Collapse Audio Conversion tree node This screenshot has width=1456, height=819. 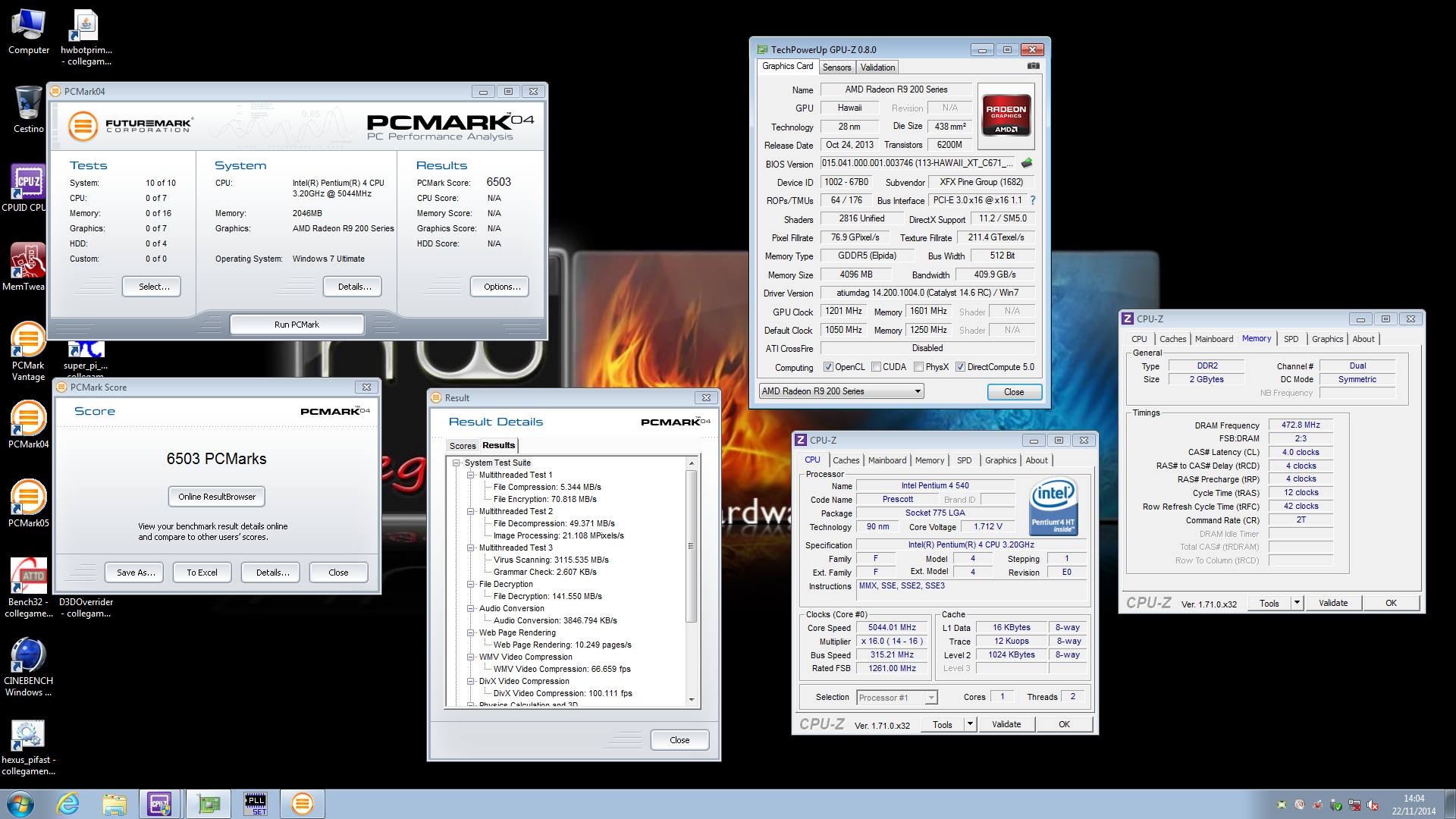click(470, 608)
